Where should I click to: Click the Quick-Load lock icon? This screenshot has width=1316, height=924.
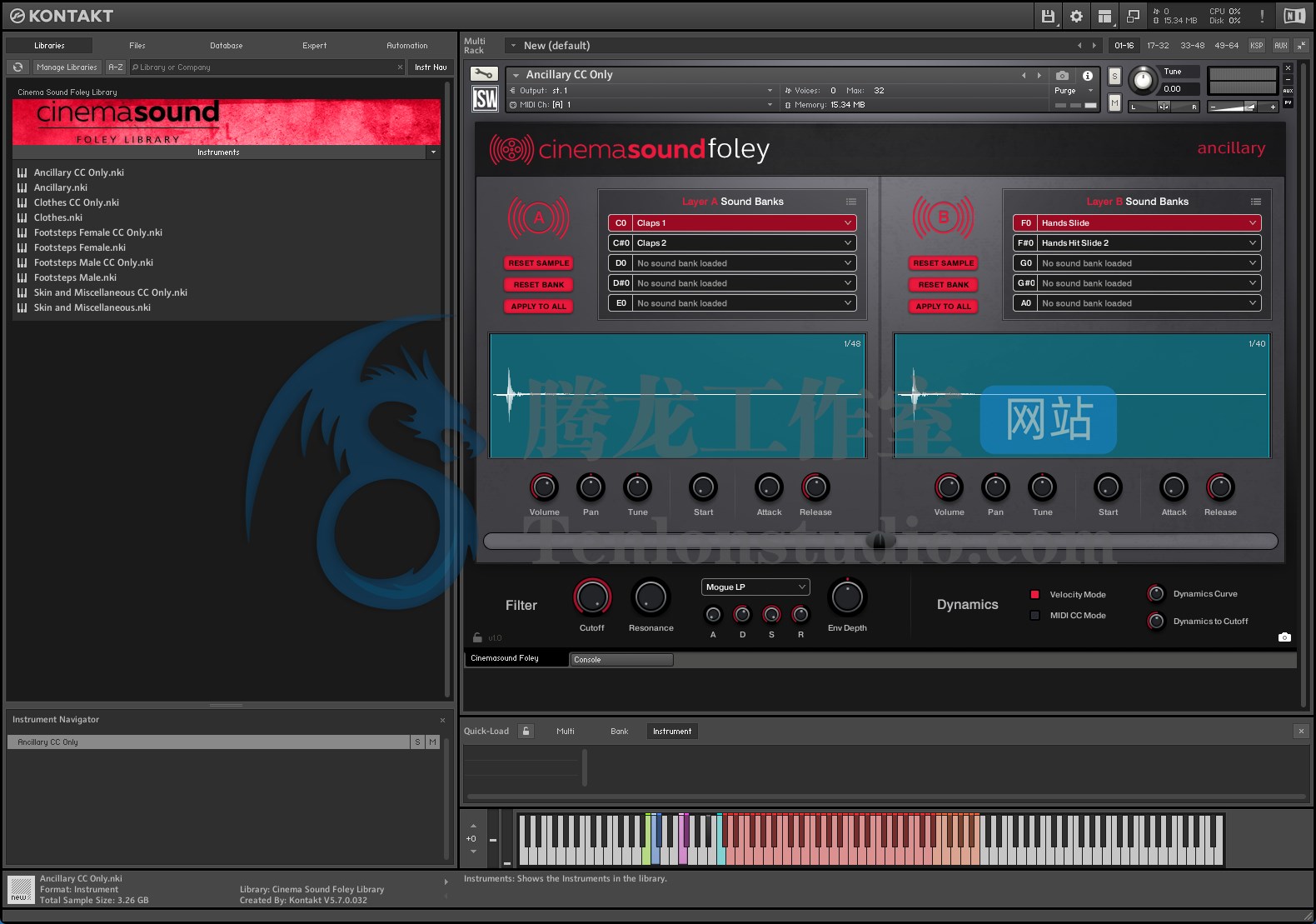click(526, 732)
